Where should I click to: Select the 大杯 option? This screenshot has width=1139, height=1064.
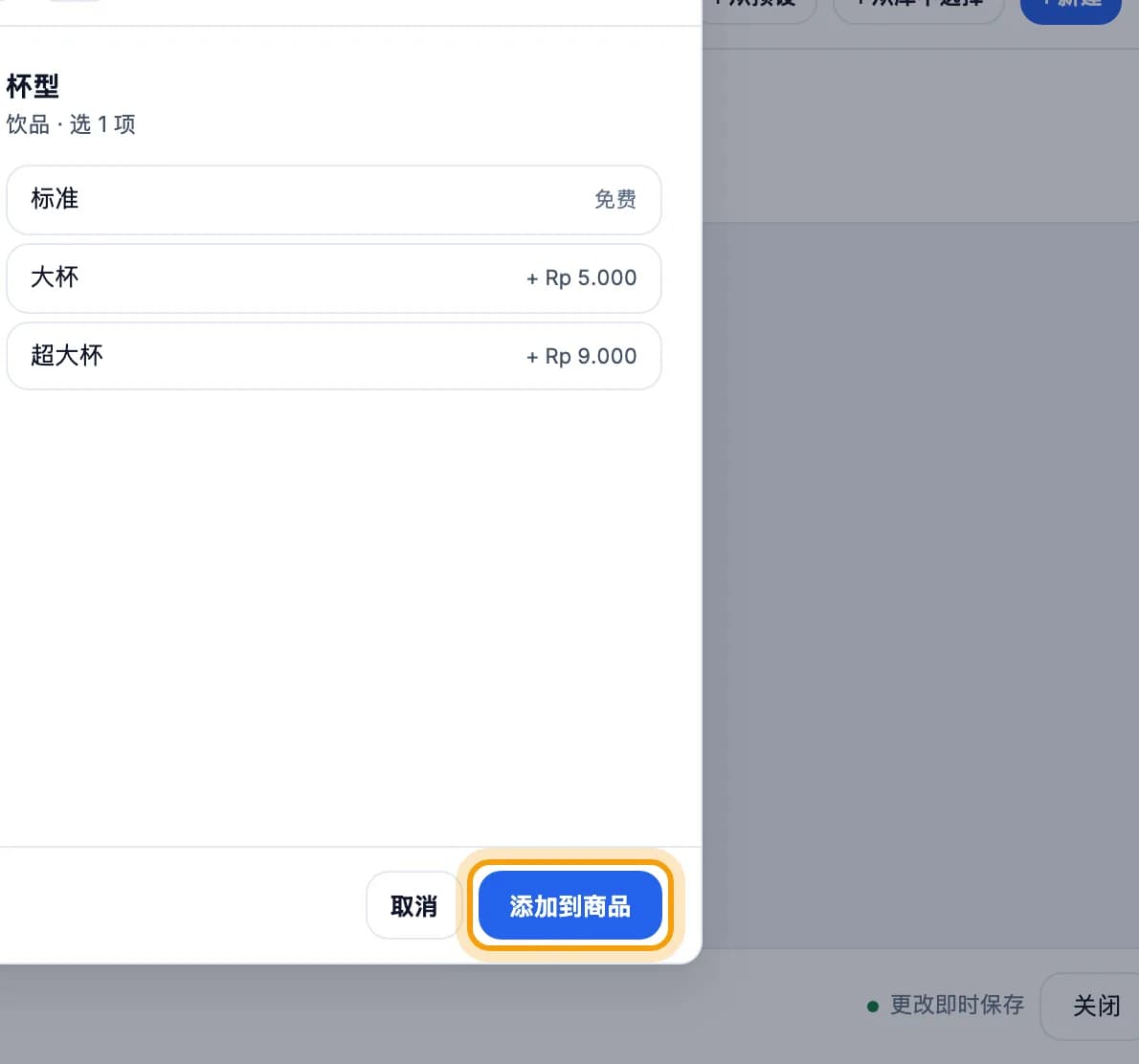click(333, 278)
